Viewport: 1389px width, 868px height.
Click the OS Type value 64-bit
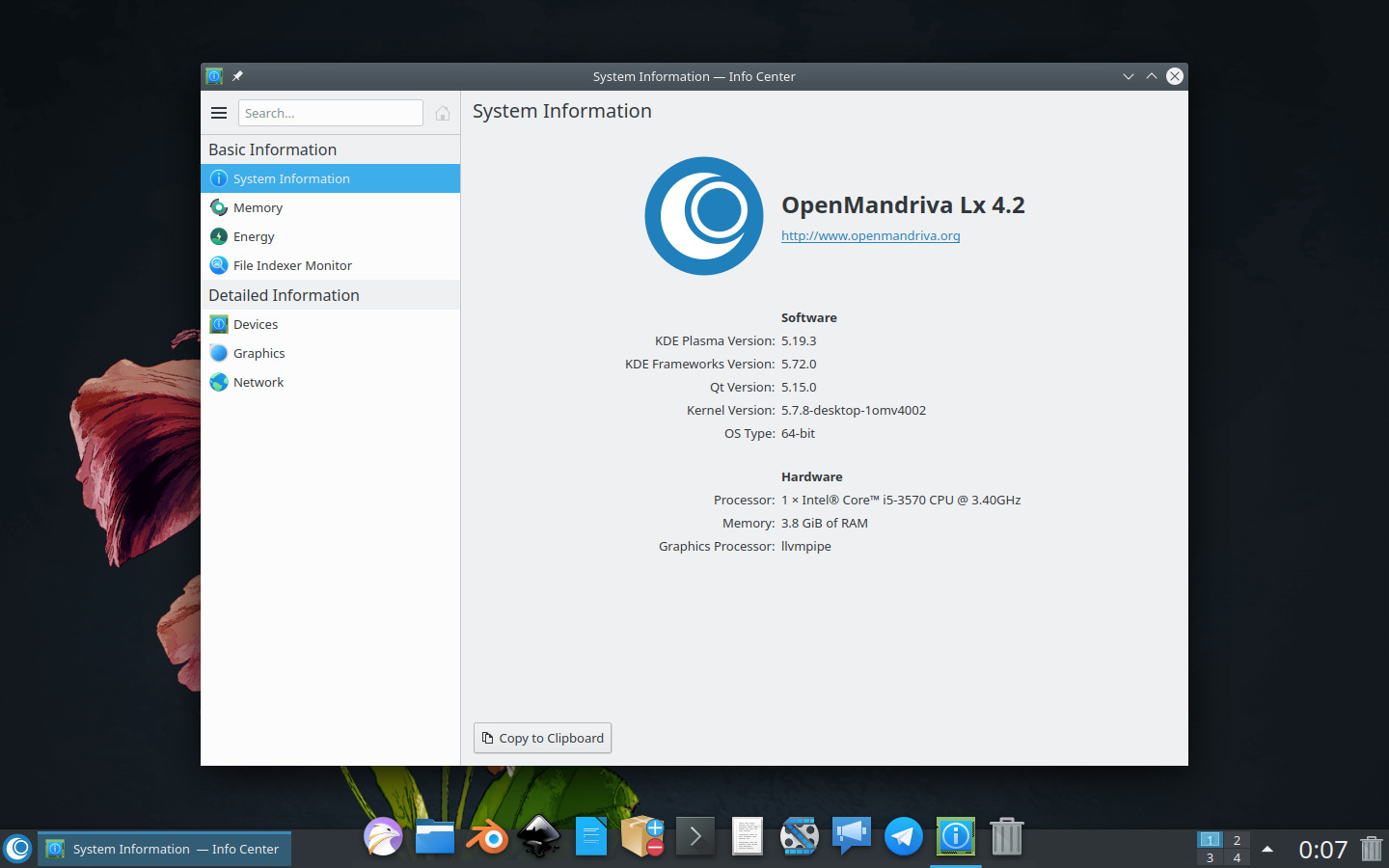(x=798, y=433)
